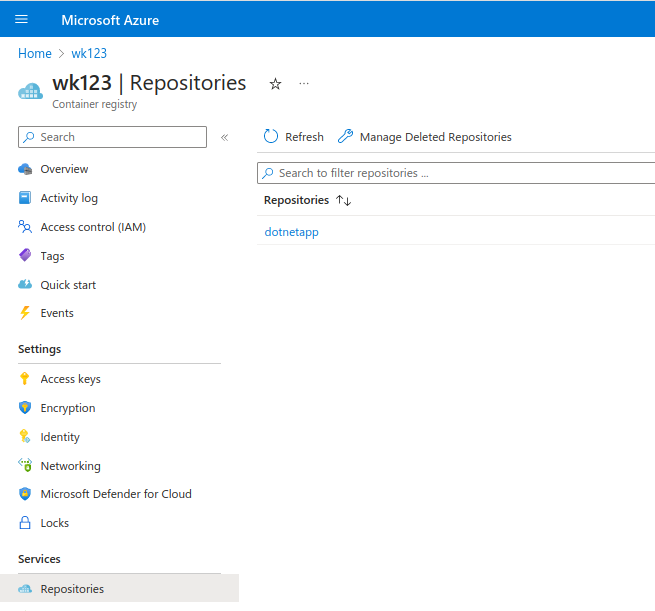Click the Settings section heading
Screen dimensions: 655x611
pos(39,349)
